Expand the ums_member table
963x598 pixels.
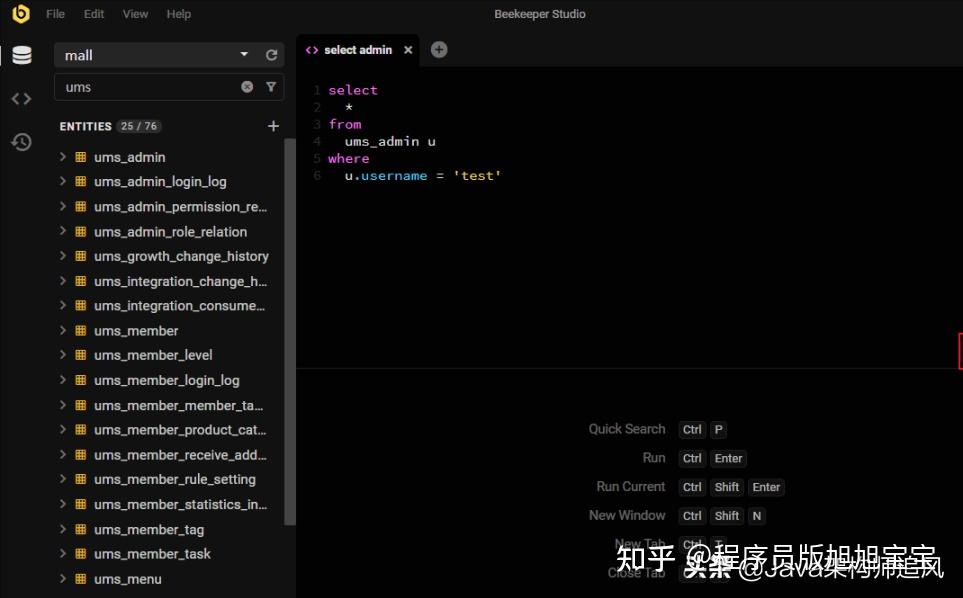pos(63,330)
